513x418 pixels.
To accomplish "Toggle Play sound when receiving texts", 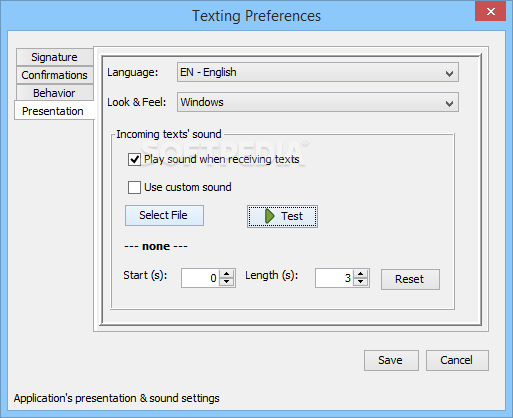I will 134,159.
